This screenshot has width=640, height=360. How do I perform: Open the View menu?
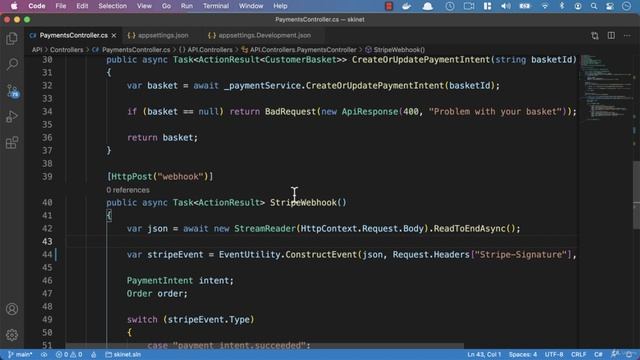(144, 6)
